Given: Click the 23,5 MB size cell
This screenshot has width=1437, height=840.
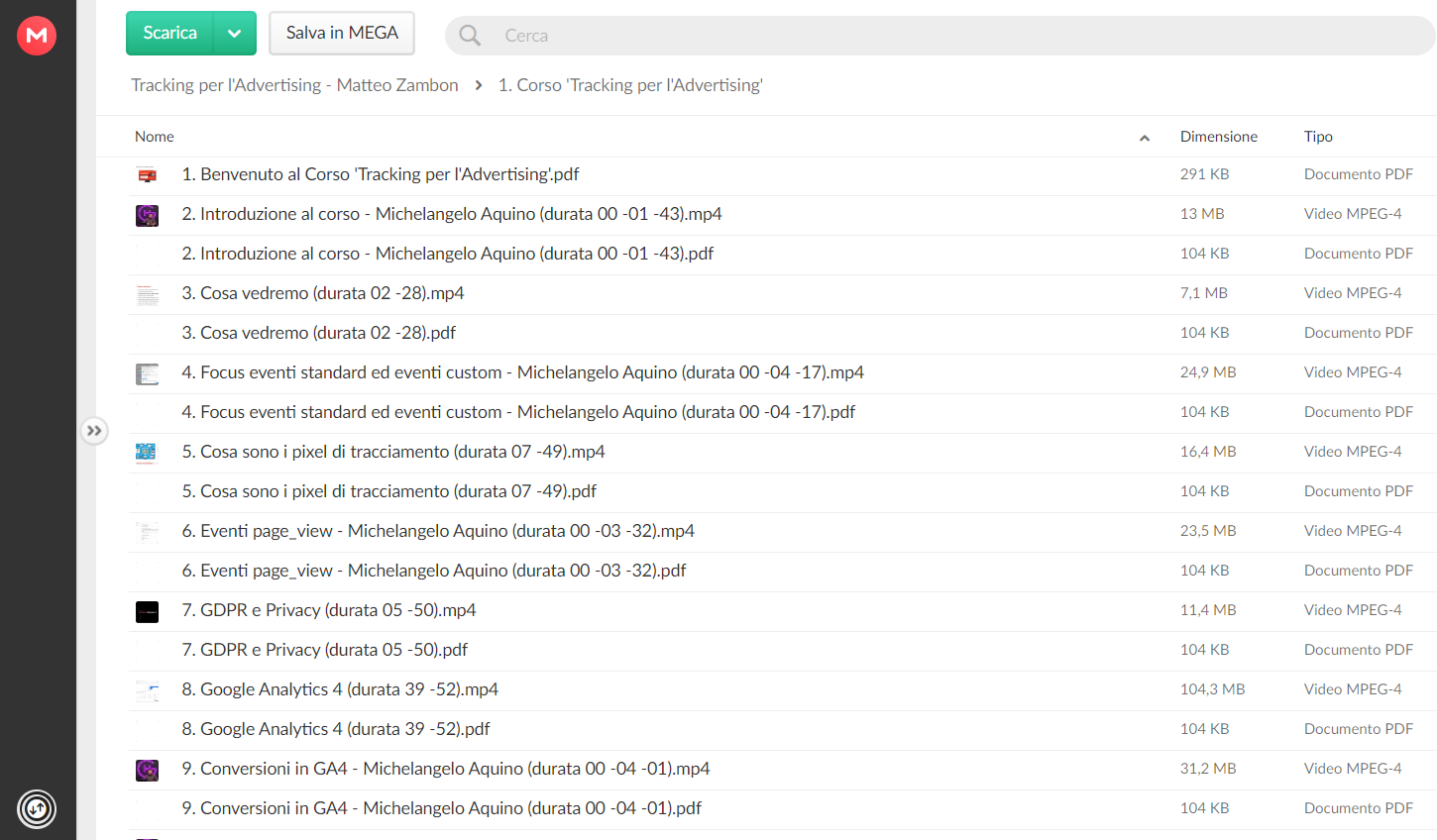Looking at the screenshot, I should click(x=1208, y=531).
